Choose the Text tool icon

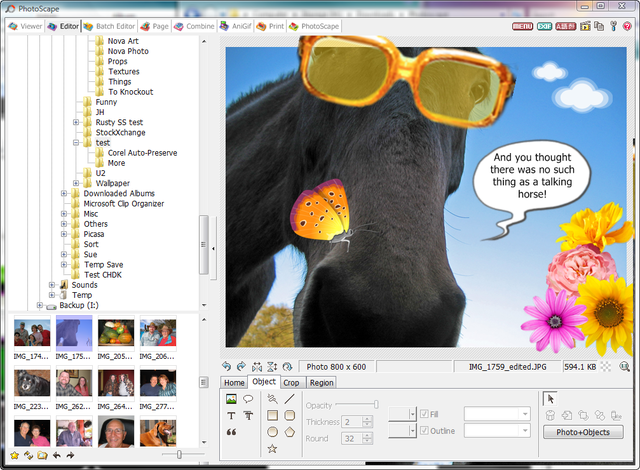click(x=231, y=415)
